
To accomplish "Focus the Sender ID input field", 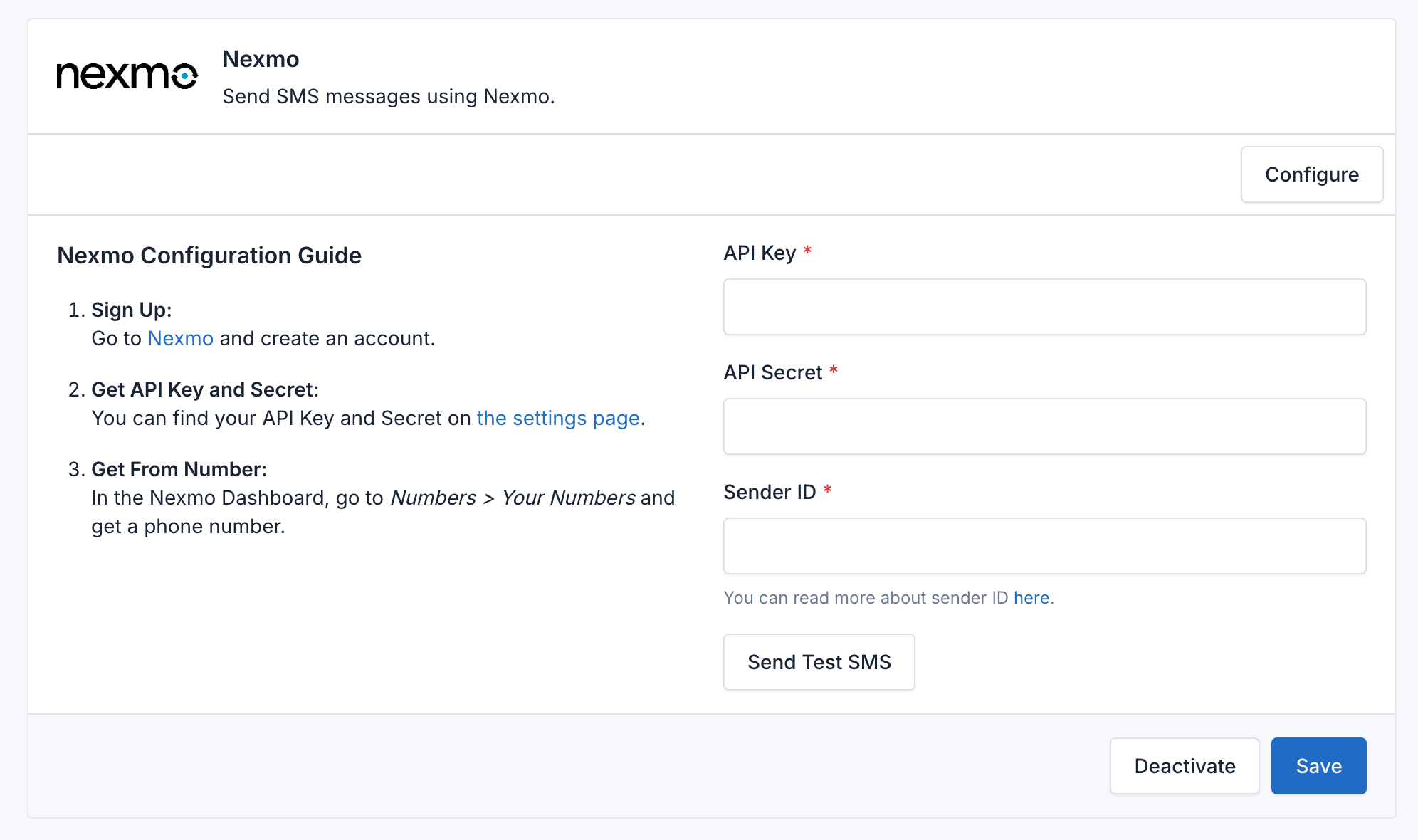I will click(x=1044, y=546).
